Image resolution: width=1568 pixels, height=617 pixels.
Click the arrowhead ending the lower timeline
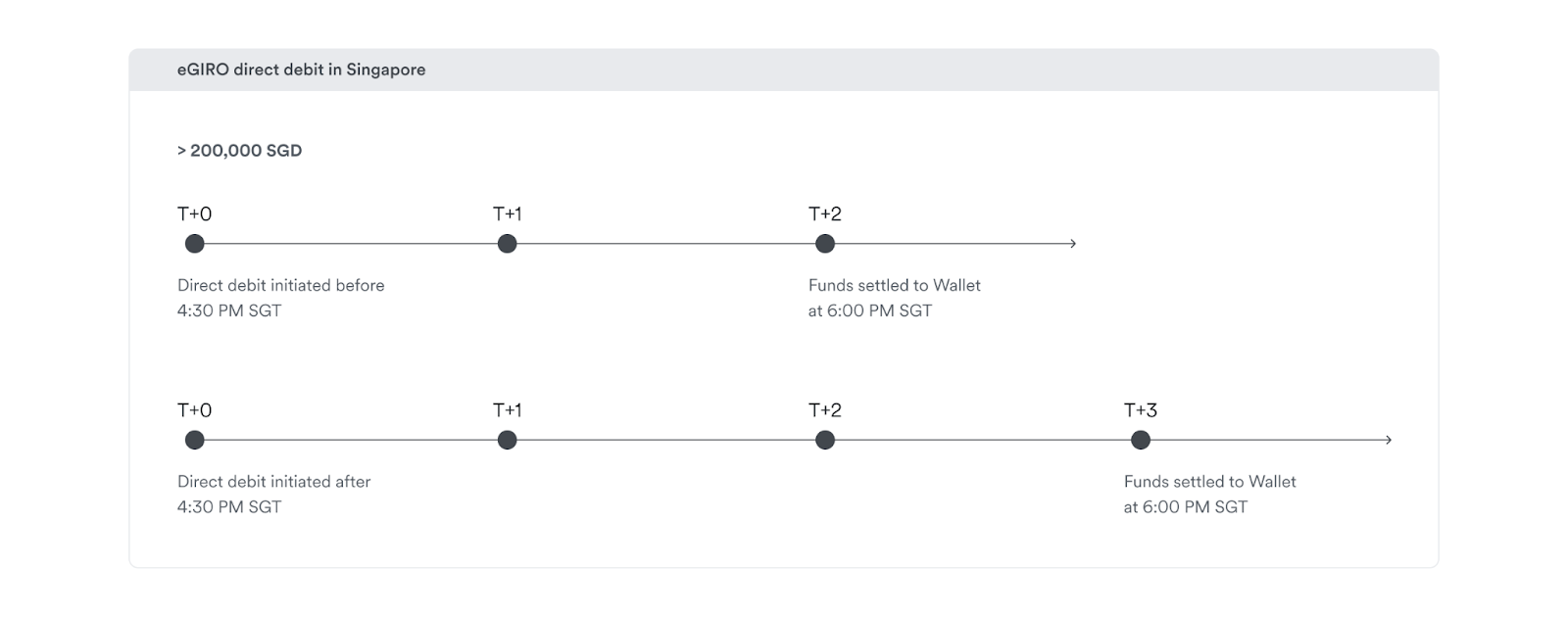tap(1388, 441)
